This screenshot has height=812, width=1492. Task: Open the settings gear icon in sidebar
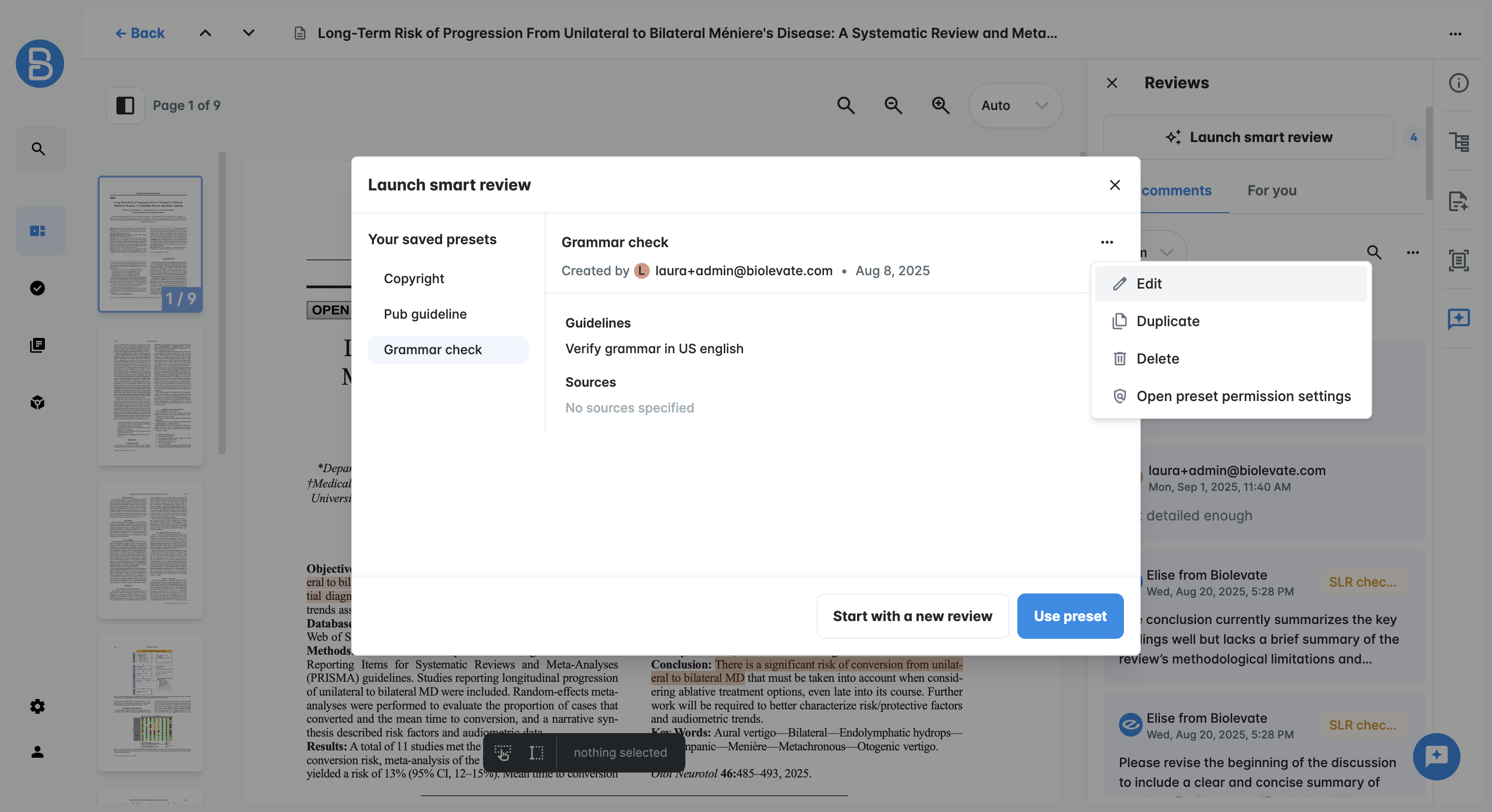(37, 706)
